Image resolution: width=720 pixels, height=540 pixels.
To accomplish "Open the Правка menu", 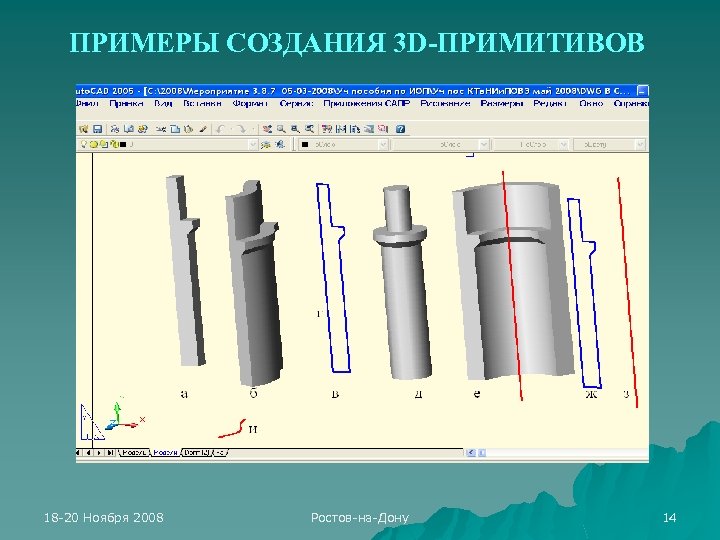I will pyautogui.click(x=126, y=104).
